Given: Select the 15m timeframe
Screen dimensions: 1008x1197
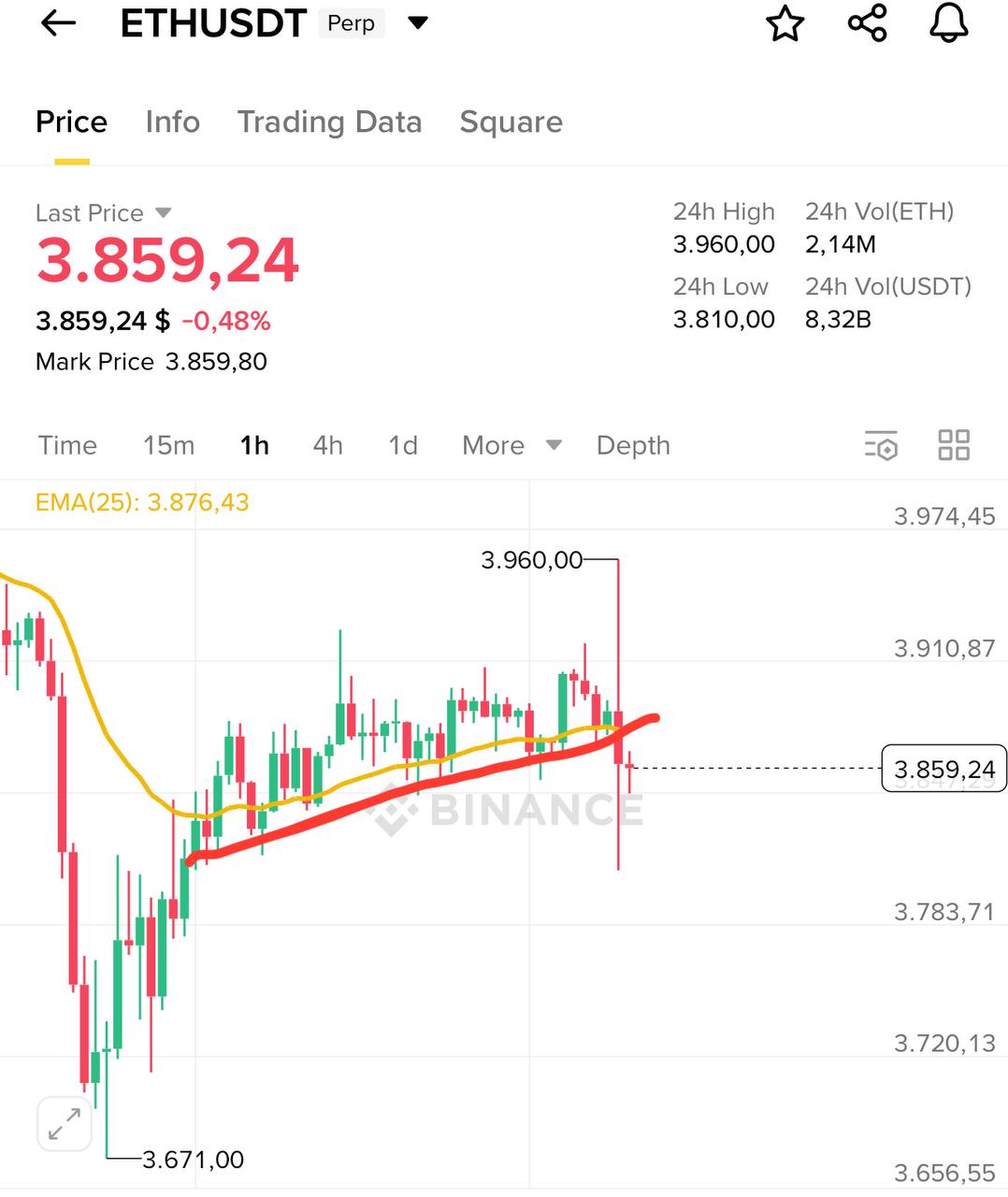Looking at the screenshot, I should 168,445.
